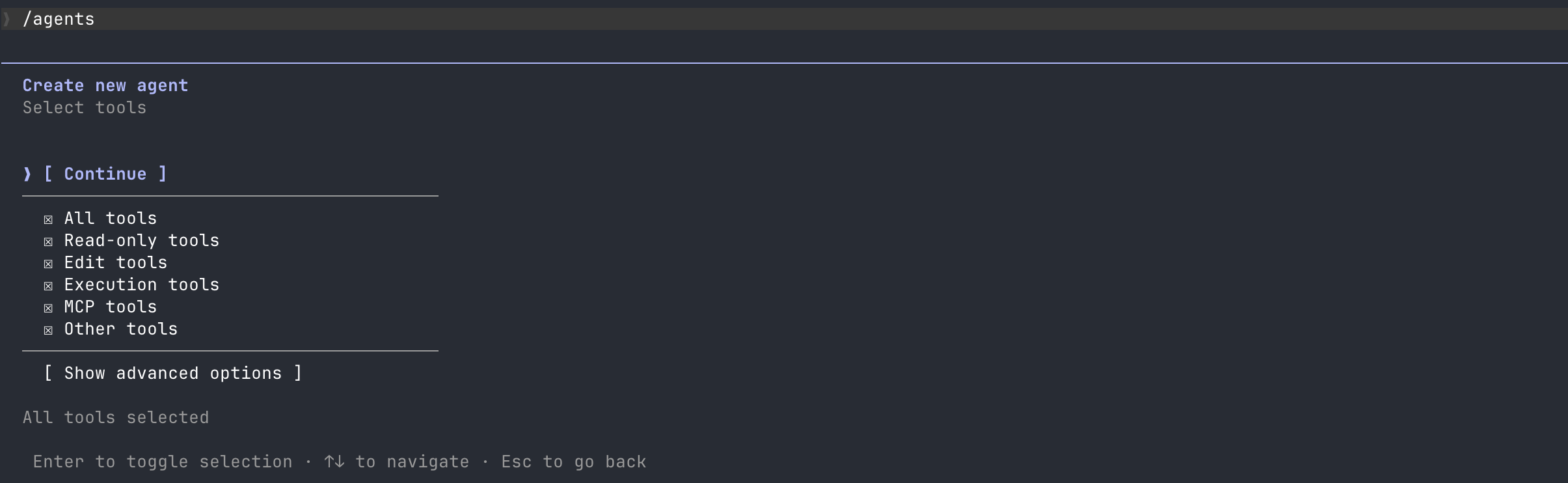Click the Create new agent heading
Image resolution: width=1568 pixels, height=483 pixels.
coord(105,85)
